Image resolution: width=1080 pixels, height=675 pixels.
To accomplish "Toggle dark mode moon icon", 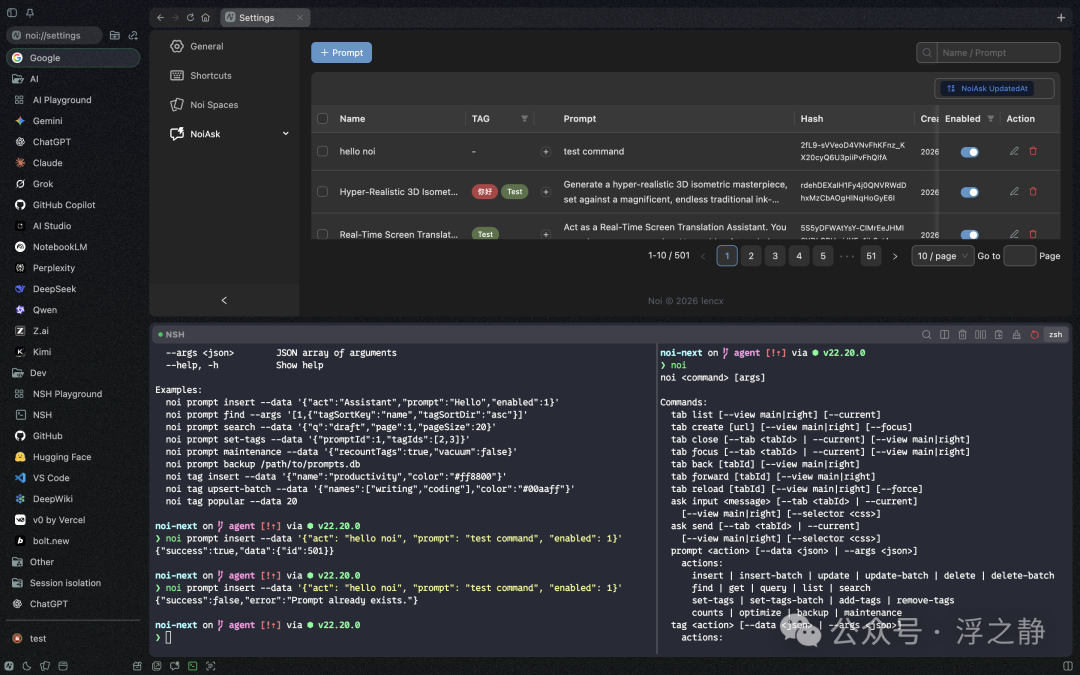I will [27, 666].
